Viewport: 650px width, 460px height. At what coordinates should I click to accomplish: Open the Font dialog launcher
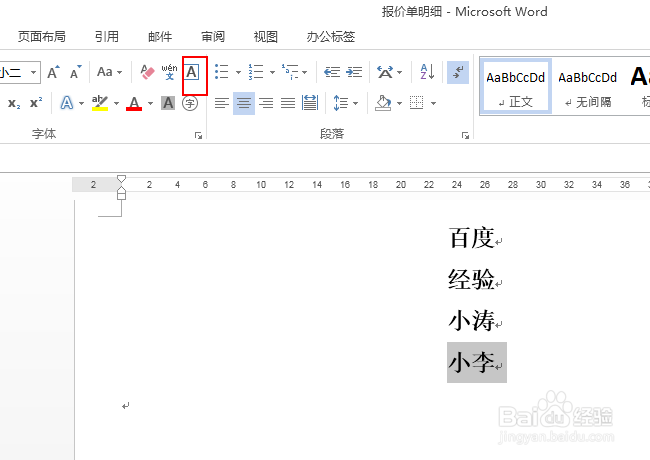click(x=199, y=136)
